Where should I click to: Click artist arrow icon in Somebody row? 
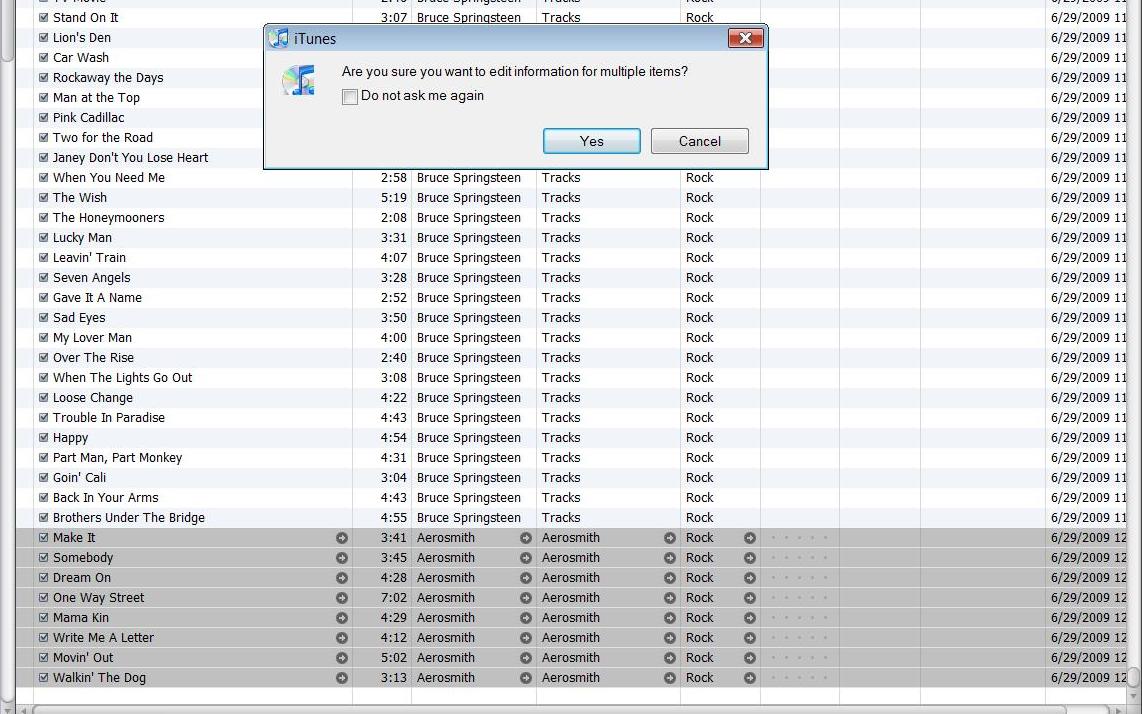click(x=525, y=558)
